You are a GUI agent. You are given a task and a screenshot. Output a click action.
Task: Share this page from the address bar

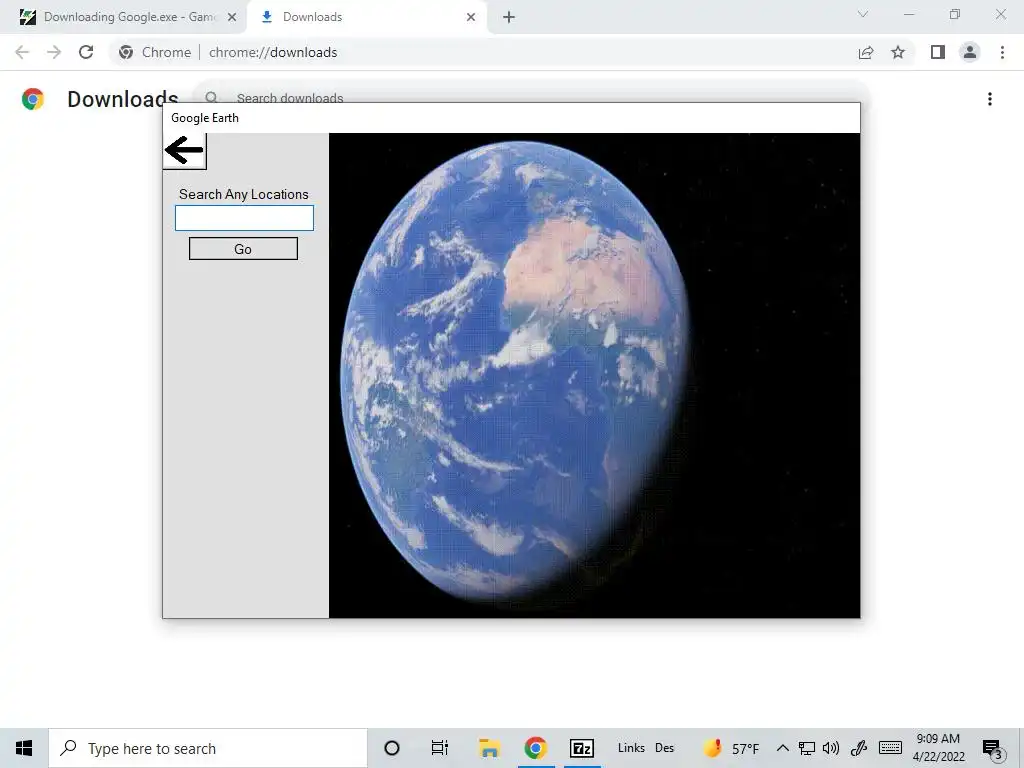(x=866, y=52)
